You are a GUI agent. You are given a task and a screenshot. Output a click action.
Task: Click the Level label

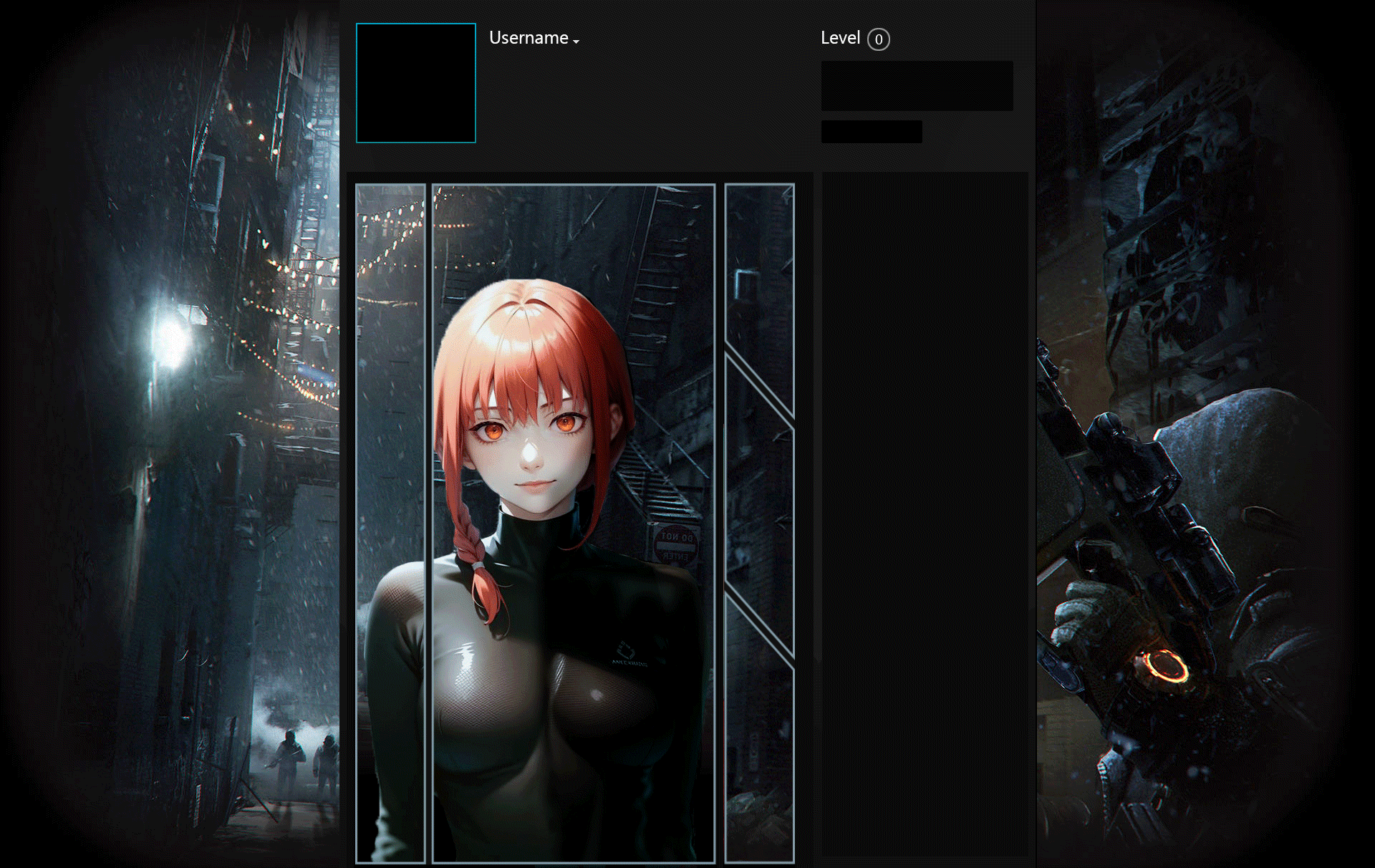pos(839,38)
